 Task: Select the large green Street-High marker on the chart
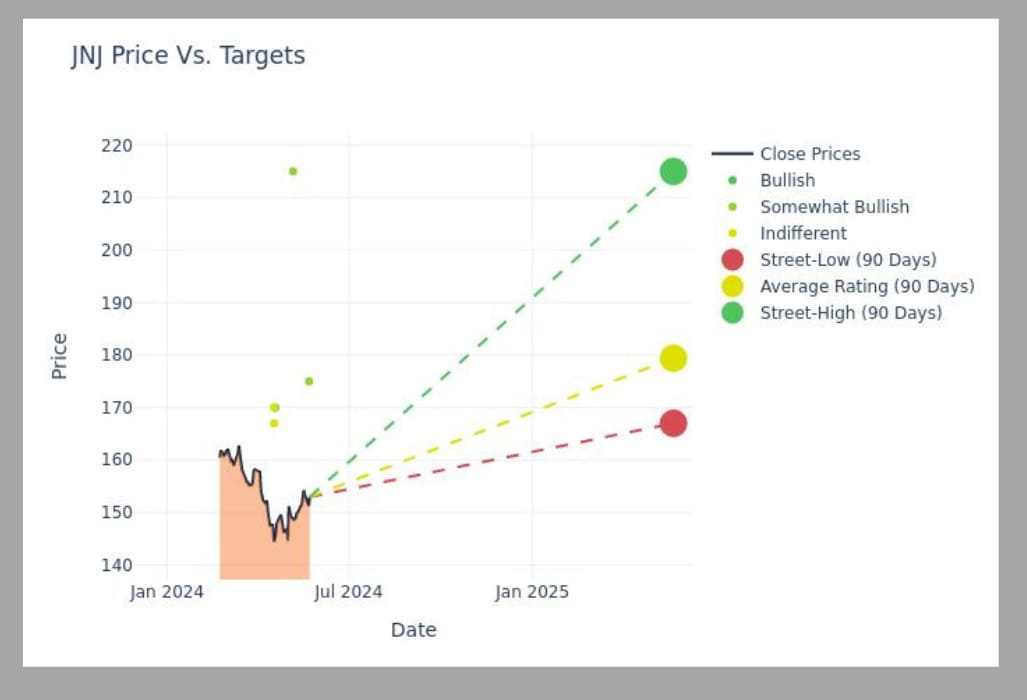tap(673, 172)
